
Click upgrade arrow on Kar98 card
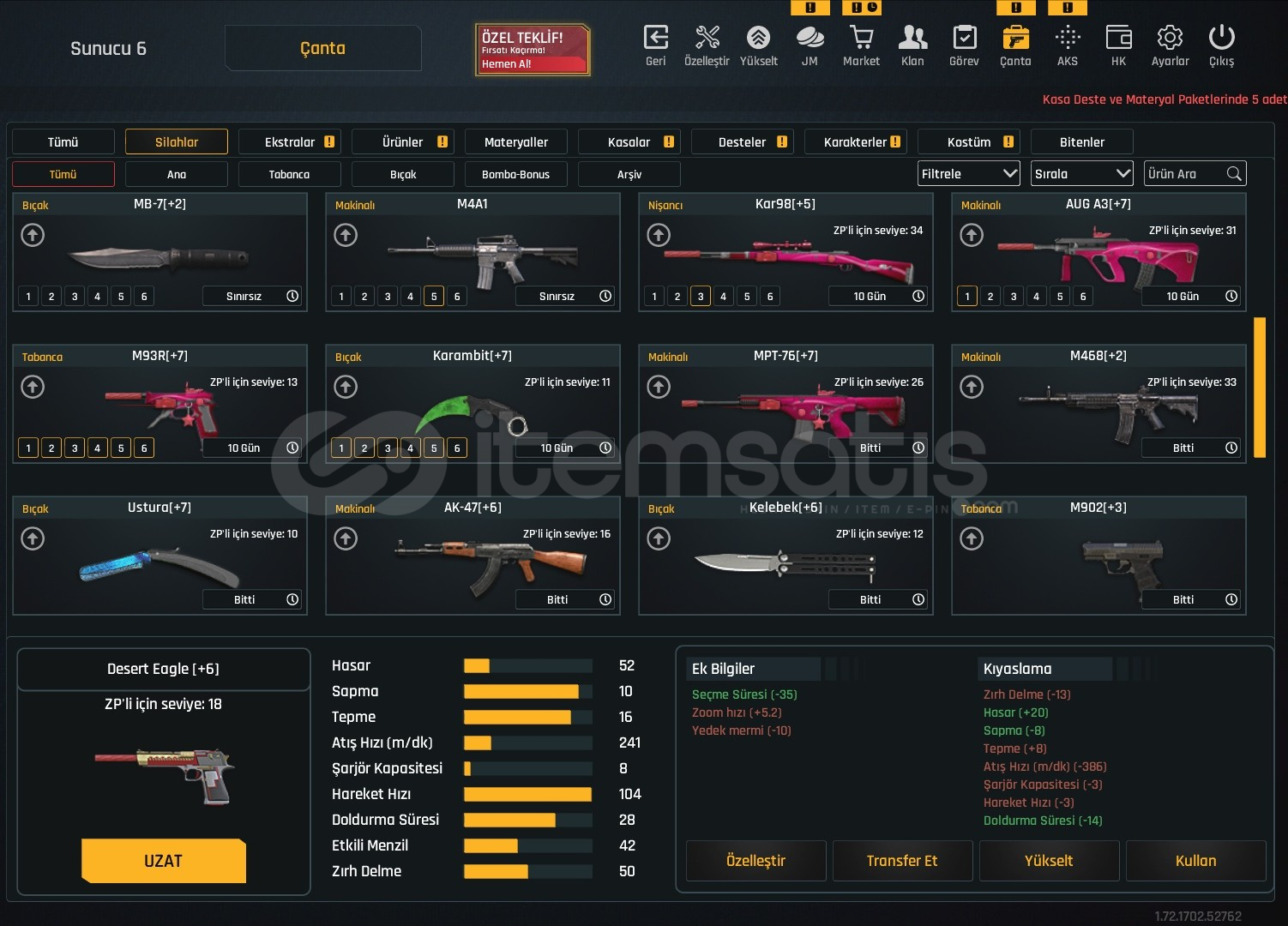[x=659, y=235]
